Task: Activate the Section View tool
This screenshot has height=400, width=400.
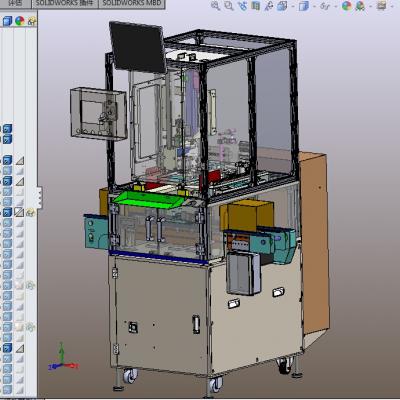Action: point(256,6)
